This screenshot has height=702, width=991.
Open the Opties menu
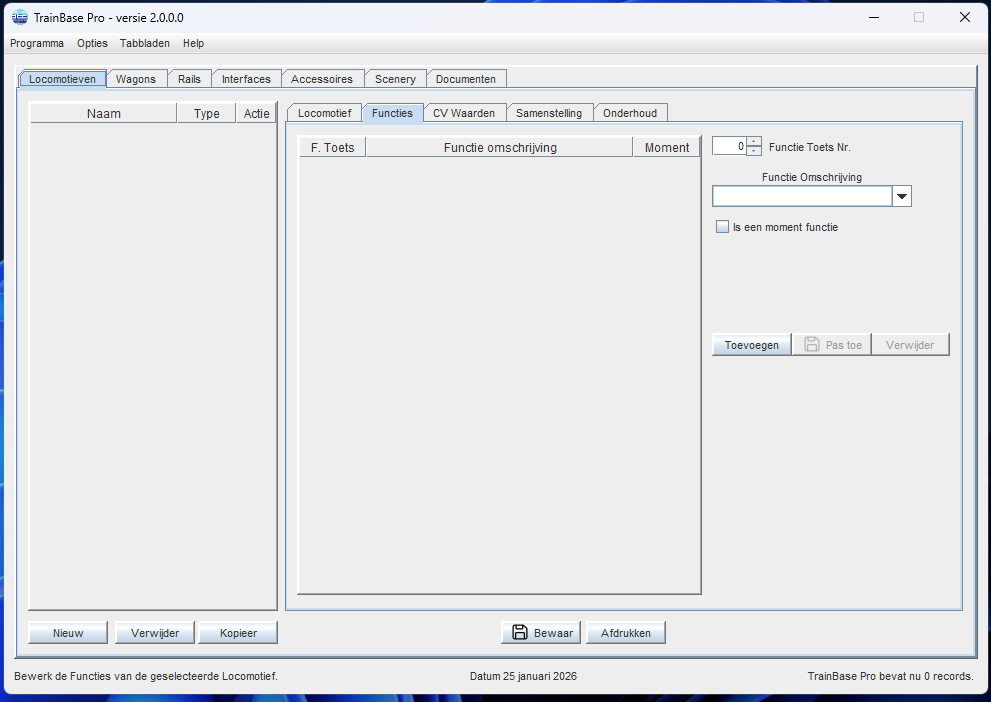click(x=92, y=43)
